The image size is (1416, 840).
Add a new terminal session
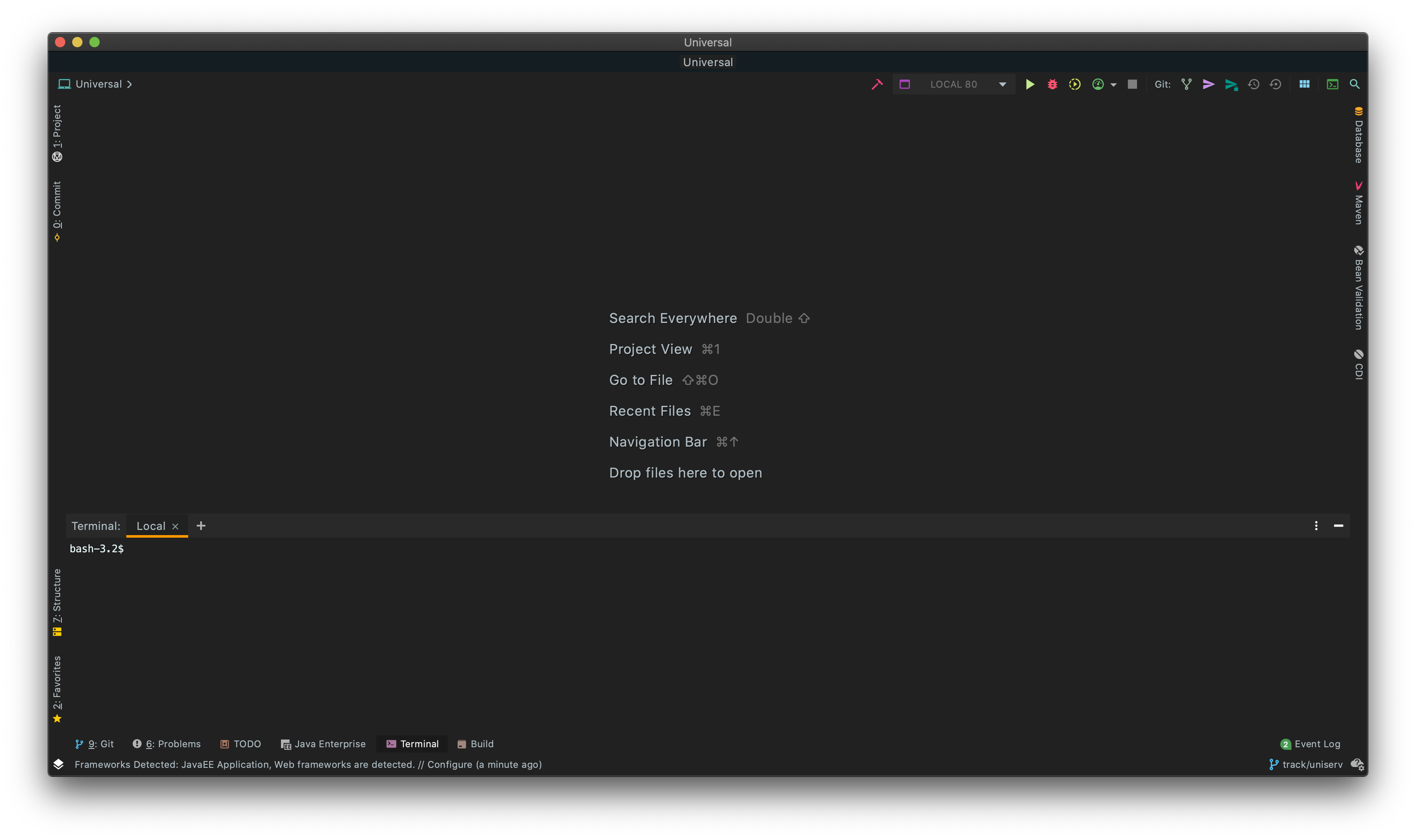point(201,526)
